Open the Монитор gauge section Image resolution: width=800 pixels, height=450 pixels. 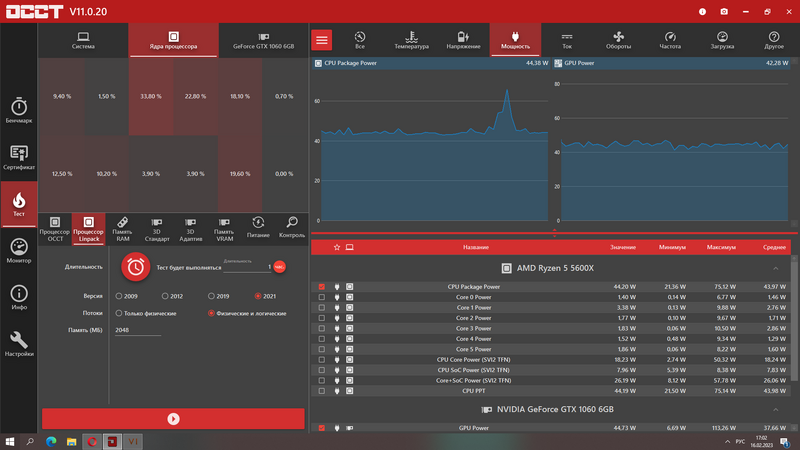[19, 251]
